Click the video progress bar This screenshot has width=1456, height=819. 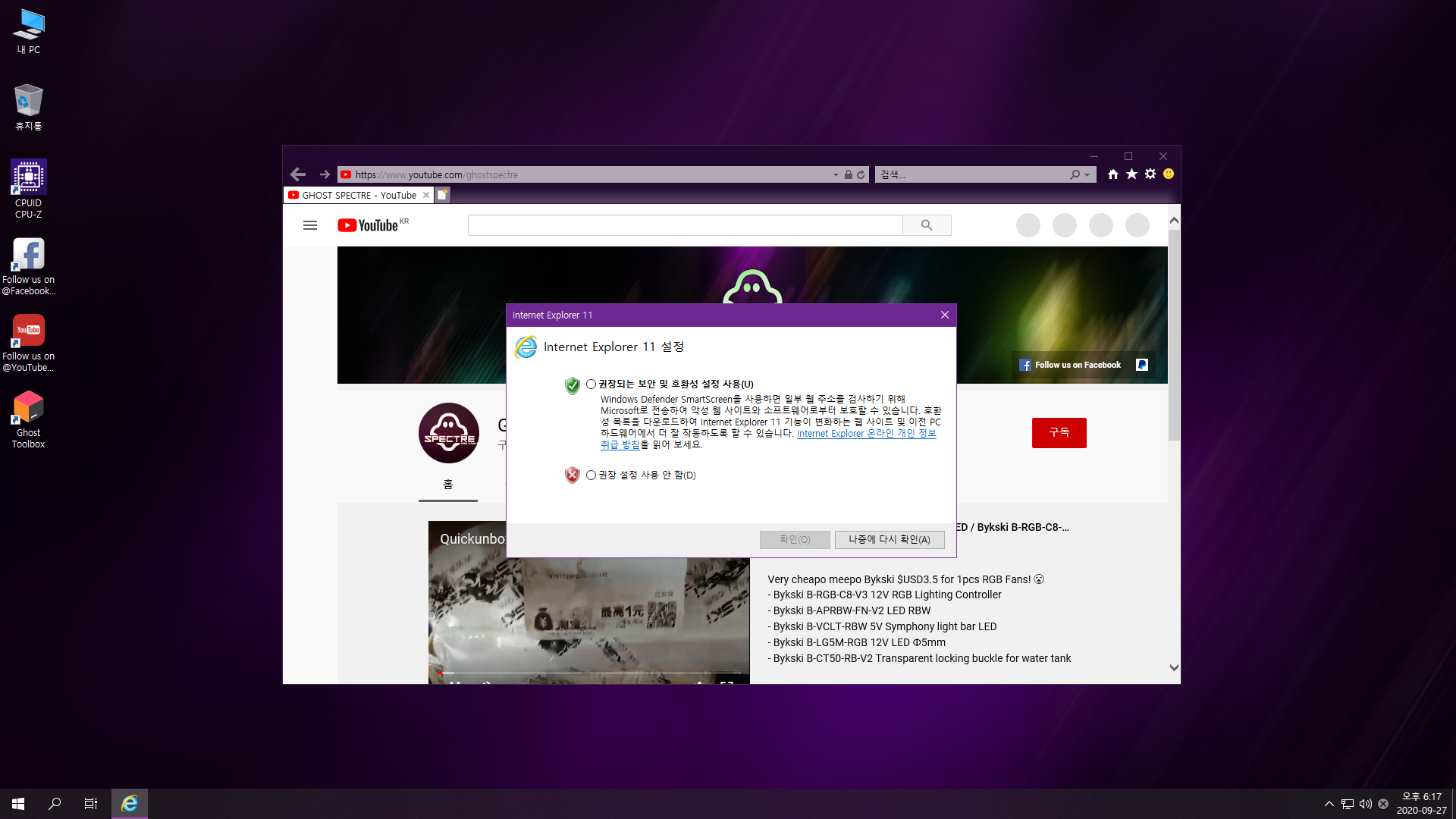tap(588, 673)
